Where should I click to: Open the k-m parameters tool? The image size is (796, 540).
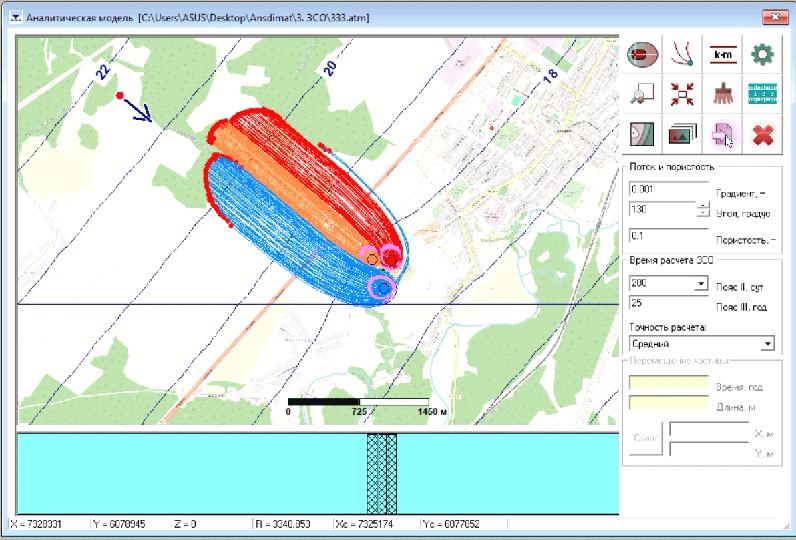click(722, 55)
